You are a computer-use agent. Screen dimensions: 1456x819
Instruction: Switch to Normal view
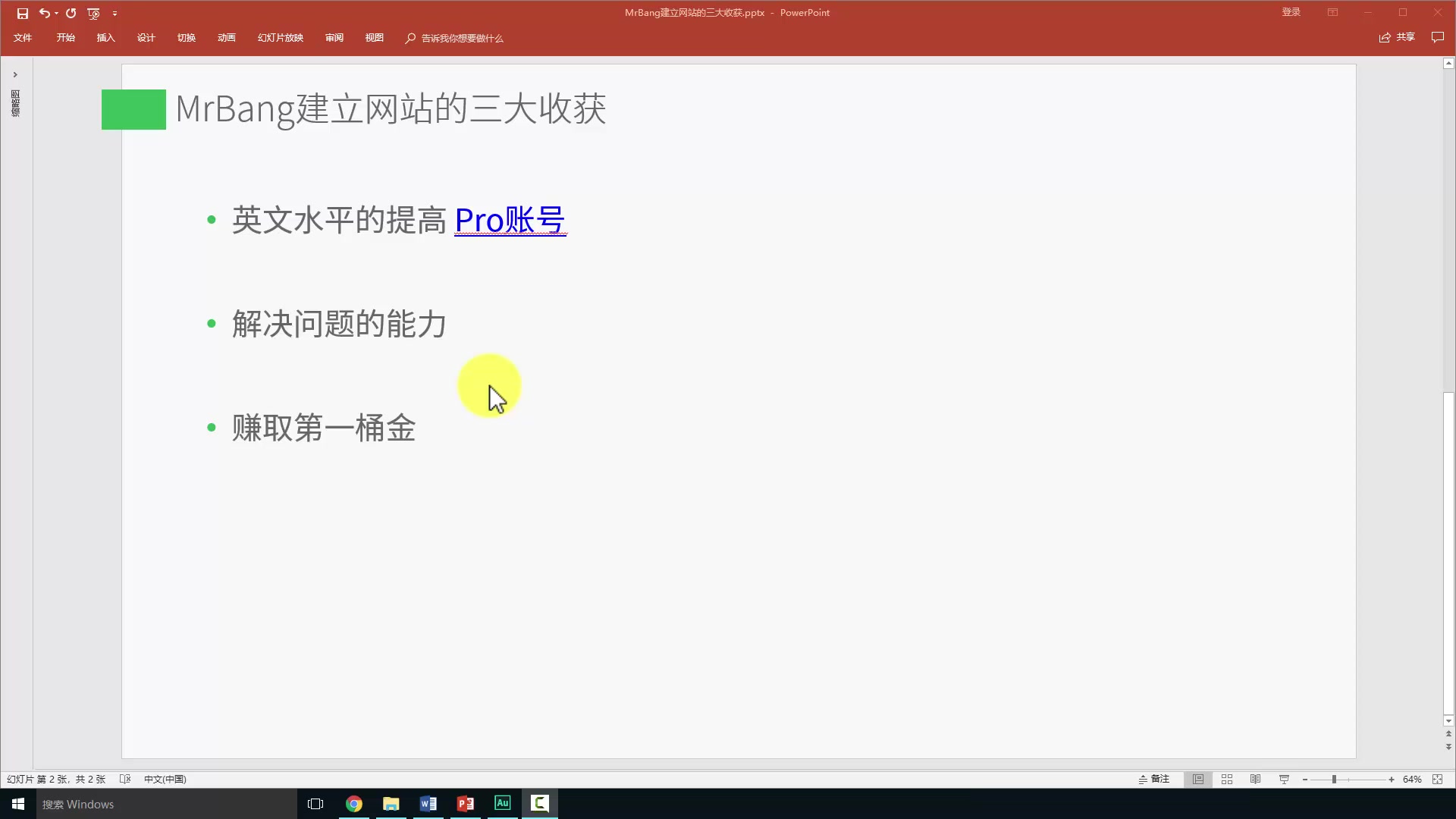(x=1198, y=779)
